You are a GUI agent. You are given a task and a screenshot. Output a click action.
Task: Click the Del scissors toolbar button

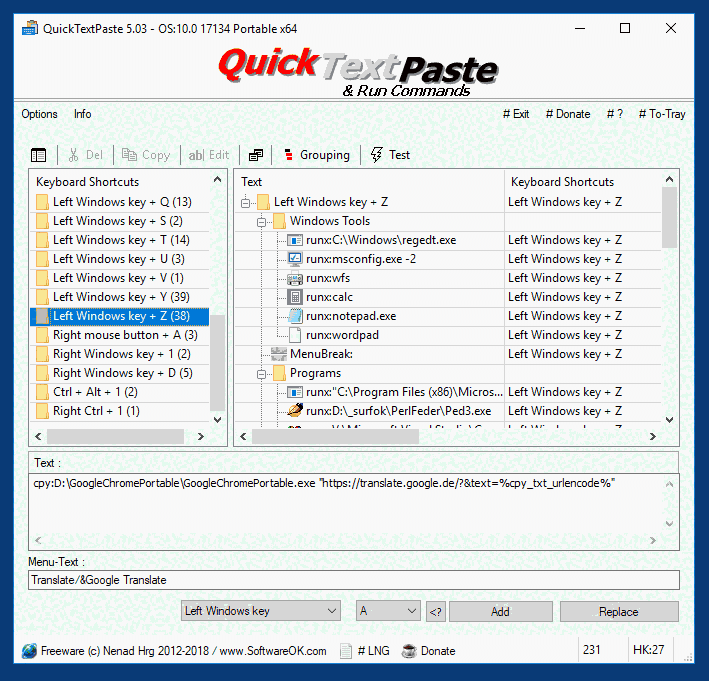[x=85, y=155]
